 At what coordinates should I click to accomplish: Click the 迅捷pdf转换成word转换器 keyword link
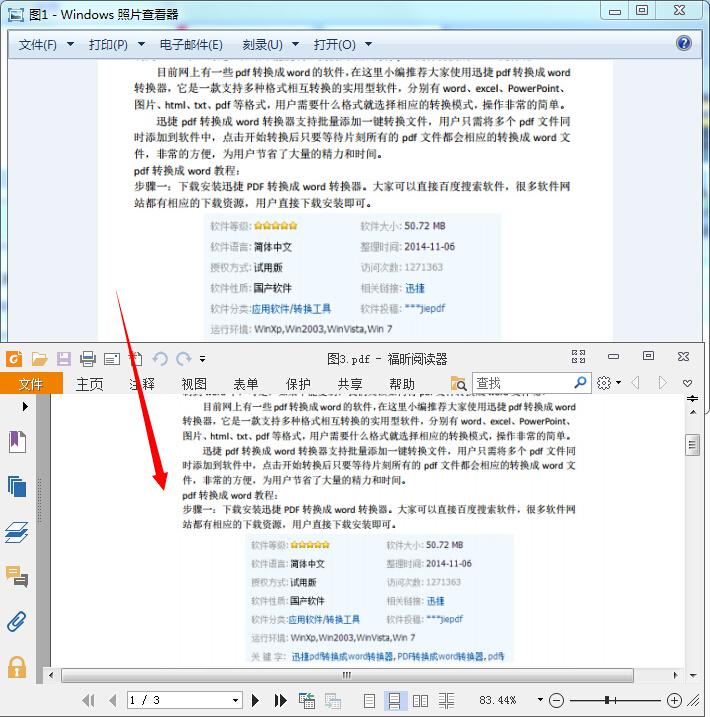[342, 657]
